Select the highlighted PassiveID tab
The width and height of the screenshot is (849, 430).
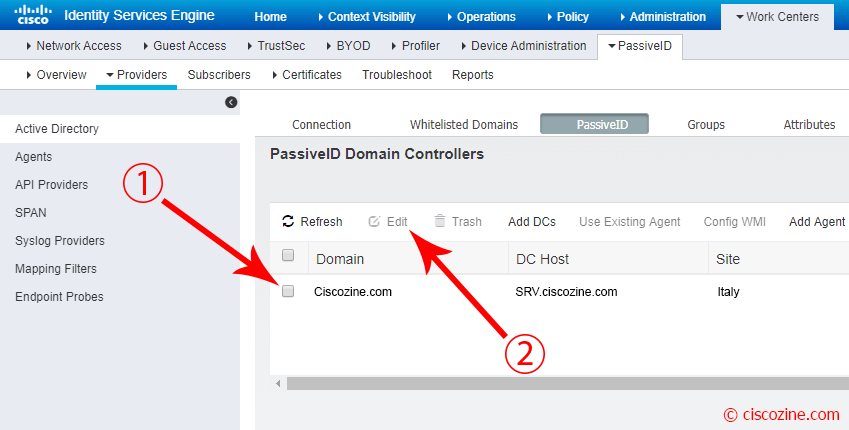(595, 124)
